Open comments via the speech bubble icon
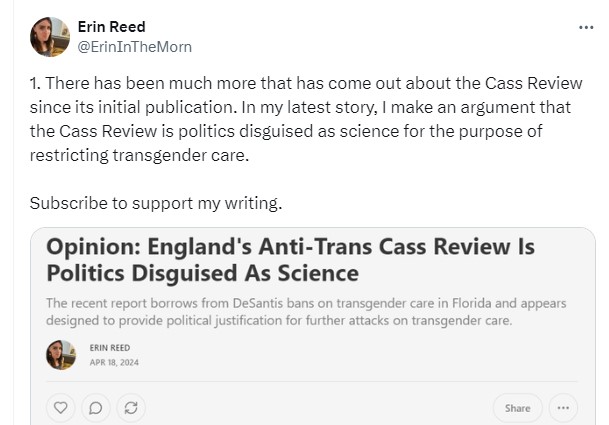The width and height of the screenshot is (609, 425). click(95, 407)
